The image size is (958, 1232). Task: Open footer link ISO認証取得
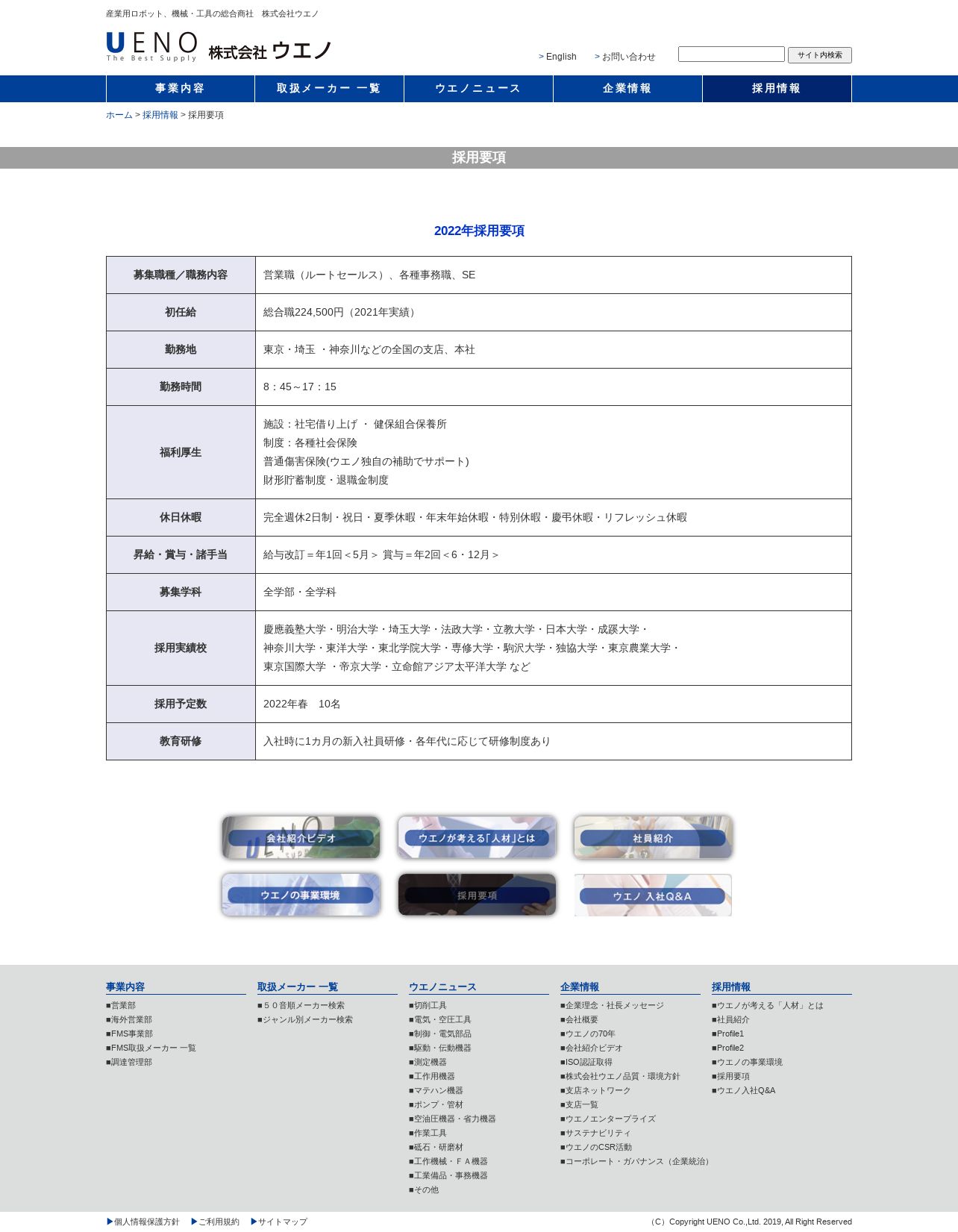586,1063
